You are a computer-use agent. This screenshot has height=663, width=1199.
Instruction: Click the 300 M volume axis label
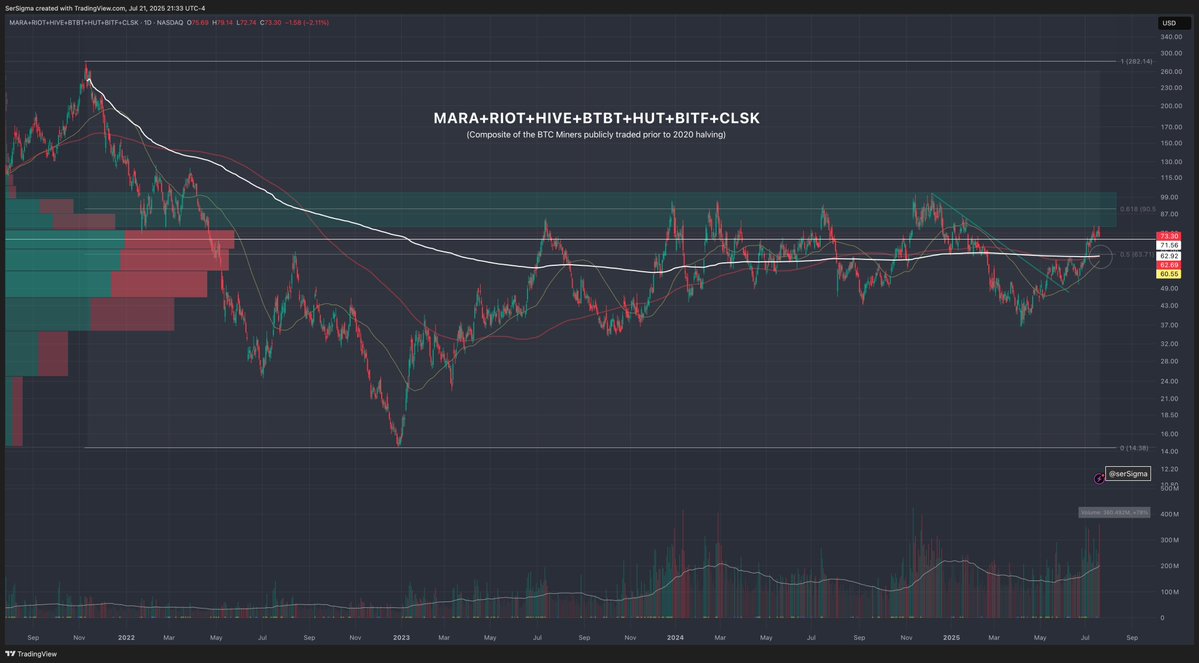tap(1169, 540)
